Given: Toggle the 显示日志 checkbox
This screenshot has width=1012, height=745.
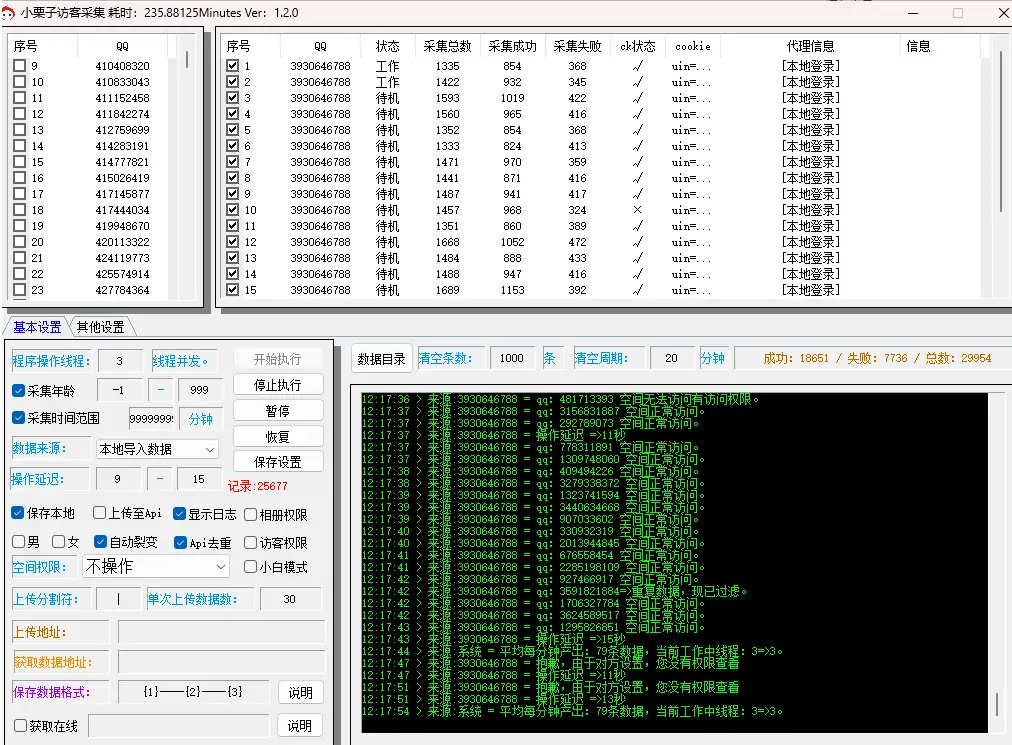Looking at the screenshot, I should 179,514.
